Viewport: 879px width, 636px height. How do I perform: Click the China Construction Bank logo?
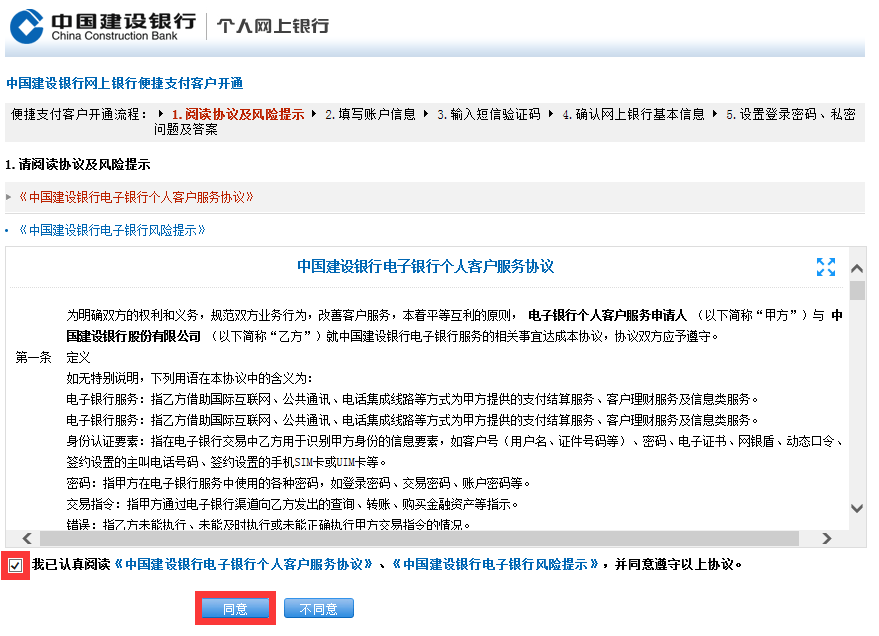[x=103, y=26]
